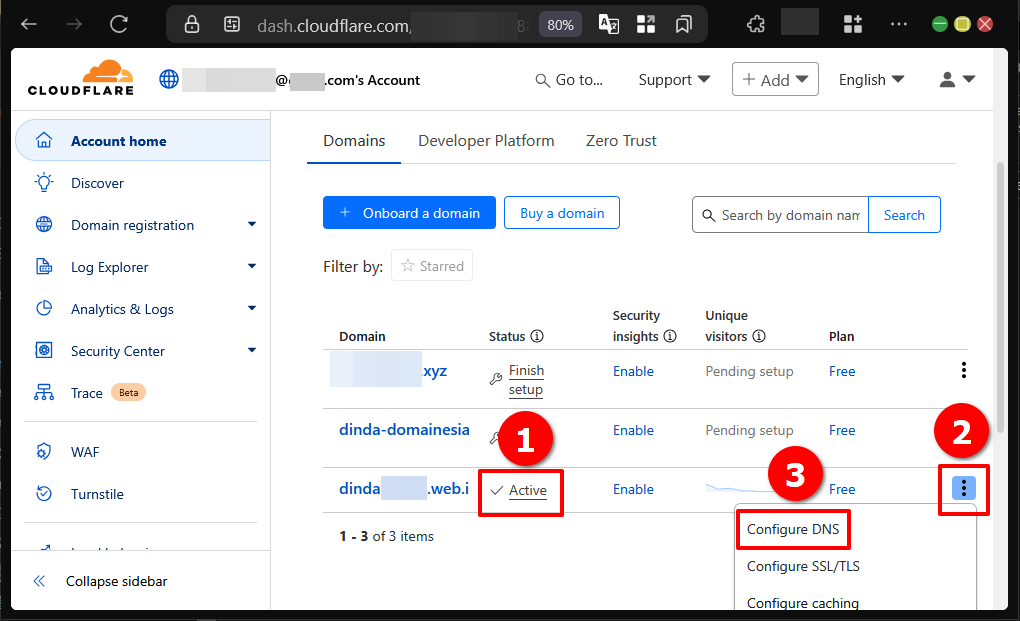Screen dimensions: 1020x621
Task: Click the Search by domain name field
Action: click(780, 215)
